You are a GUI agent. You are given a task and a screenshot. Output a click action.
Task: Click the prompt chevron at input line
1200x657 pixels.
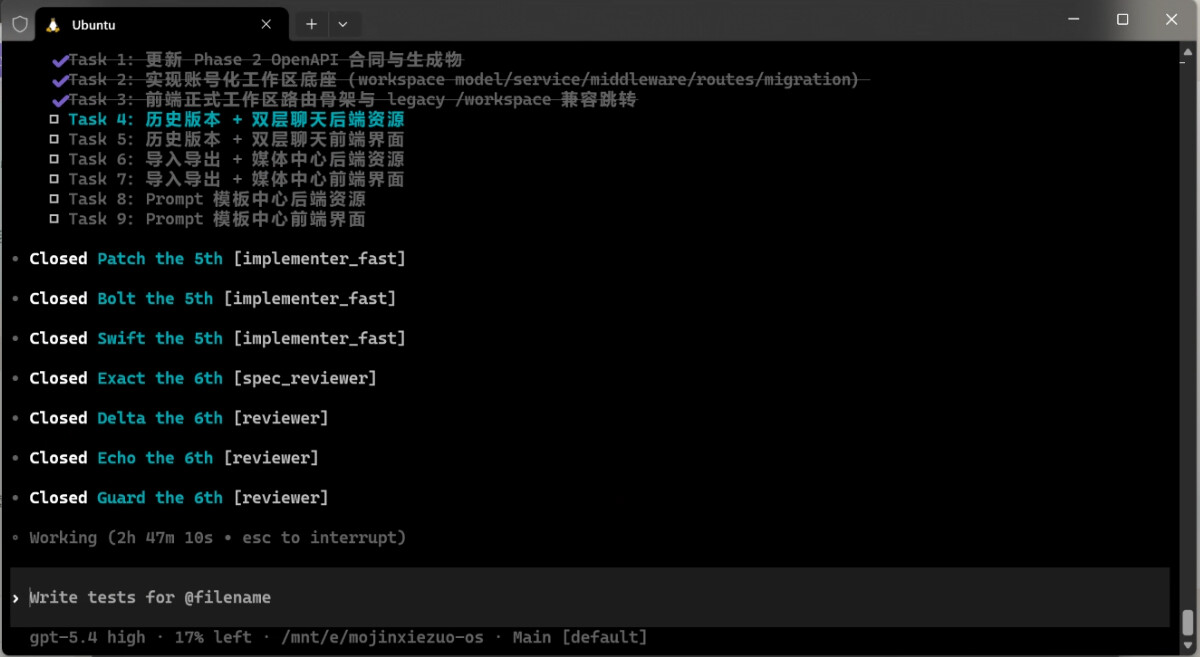pyautogui.click(x=16, y=598)
